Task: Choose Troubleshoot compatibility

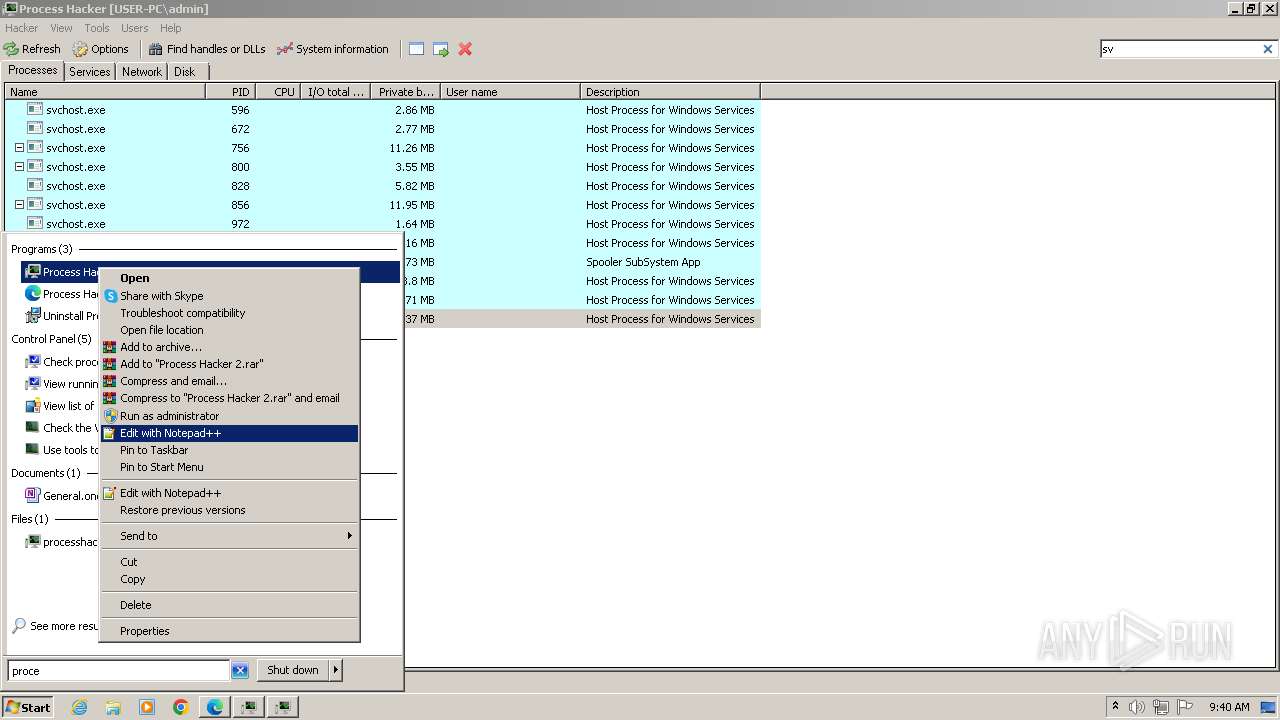Action: (229, 313)
